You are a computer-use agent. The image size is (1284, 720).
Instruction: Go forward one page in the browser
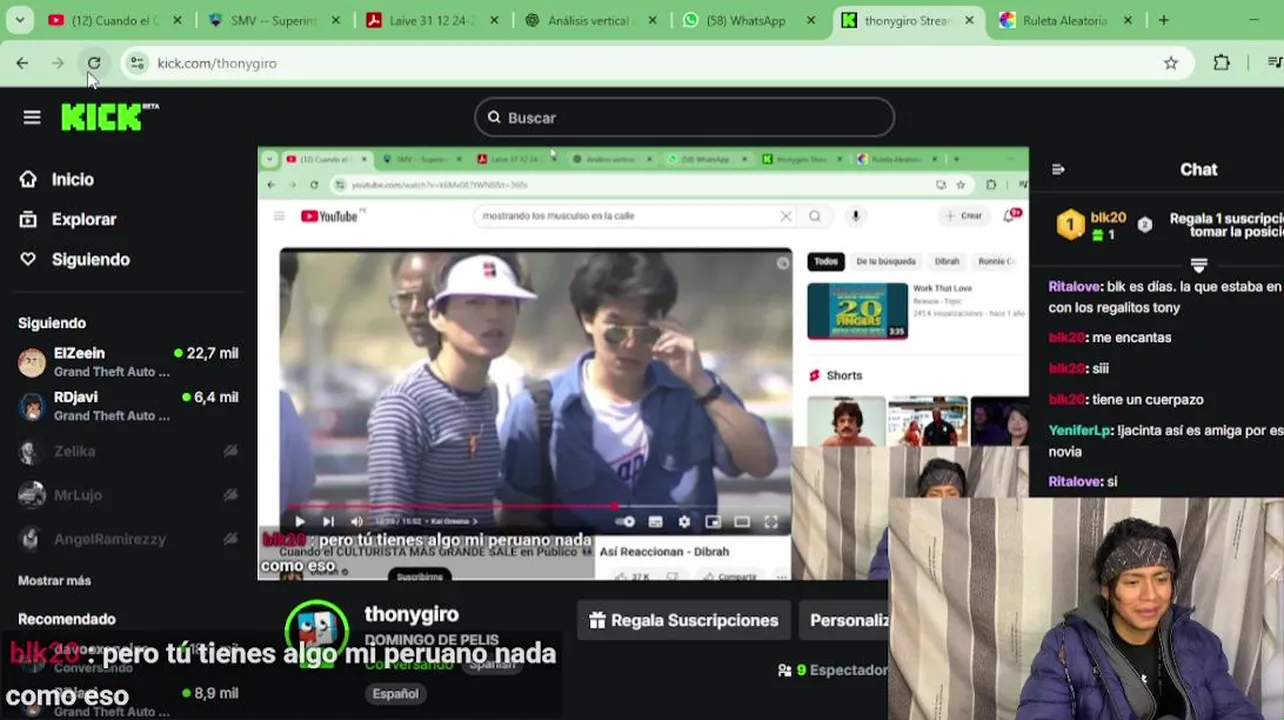(58, 63)
